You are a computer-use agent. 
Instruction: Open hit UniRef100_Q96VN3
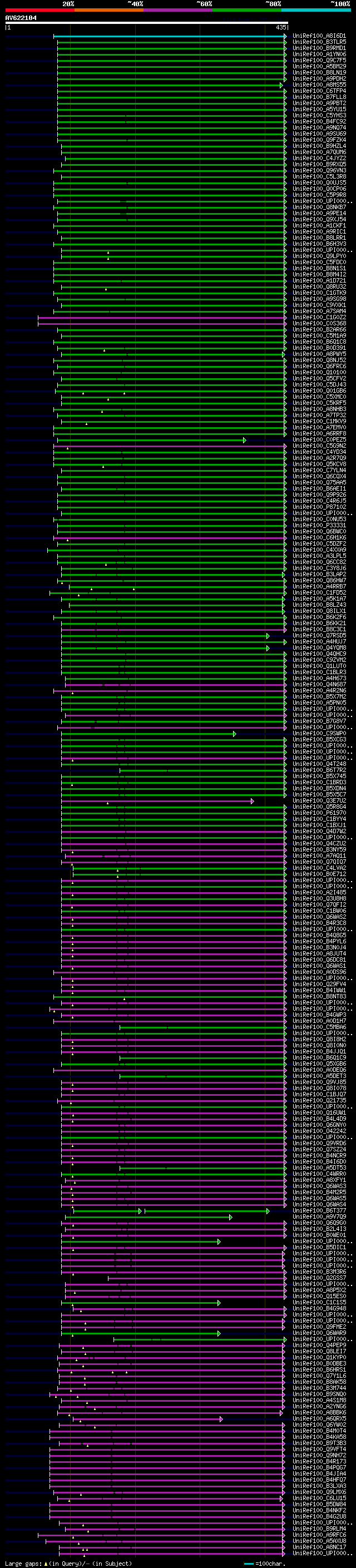(x=319, y=170)
